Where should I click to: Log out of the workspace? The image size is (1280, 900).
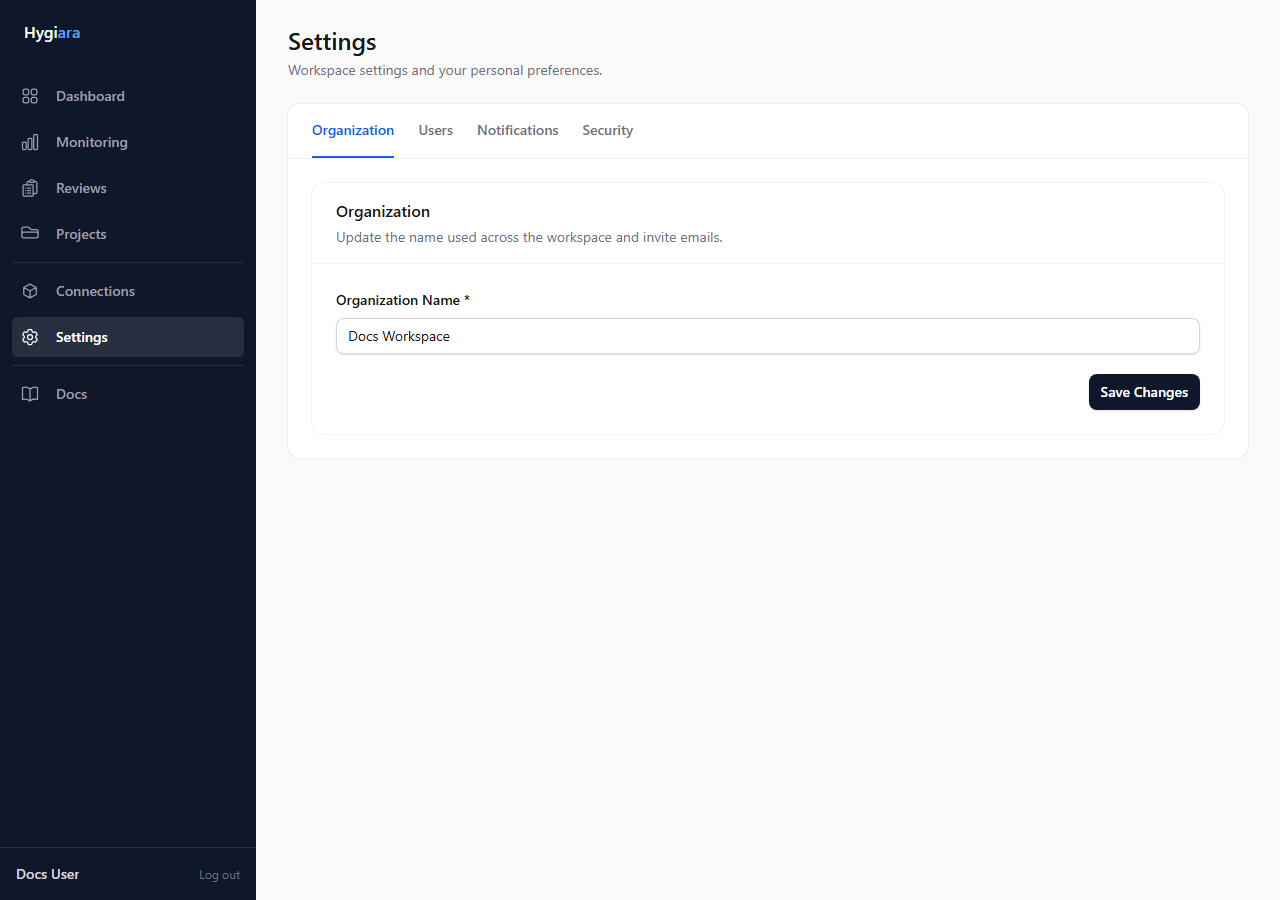click(x=219, y=875)
